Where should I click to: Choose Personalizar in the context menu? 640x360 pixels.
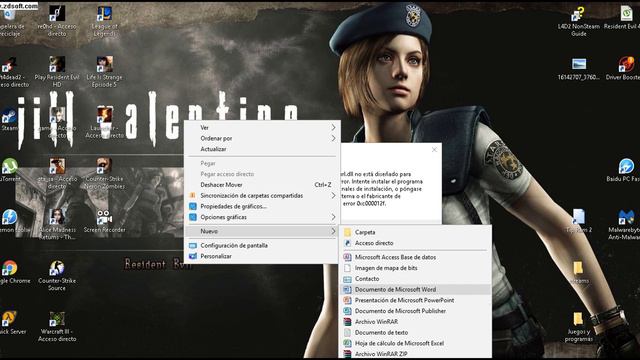pyautogui.click(x=262, y=256)
